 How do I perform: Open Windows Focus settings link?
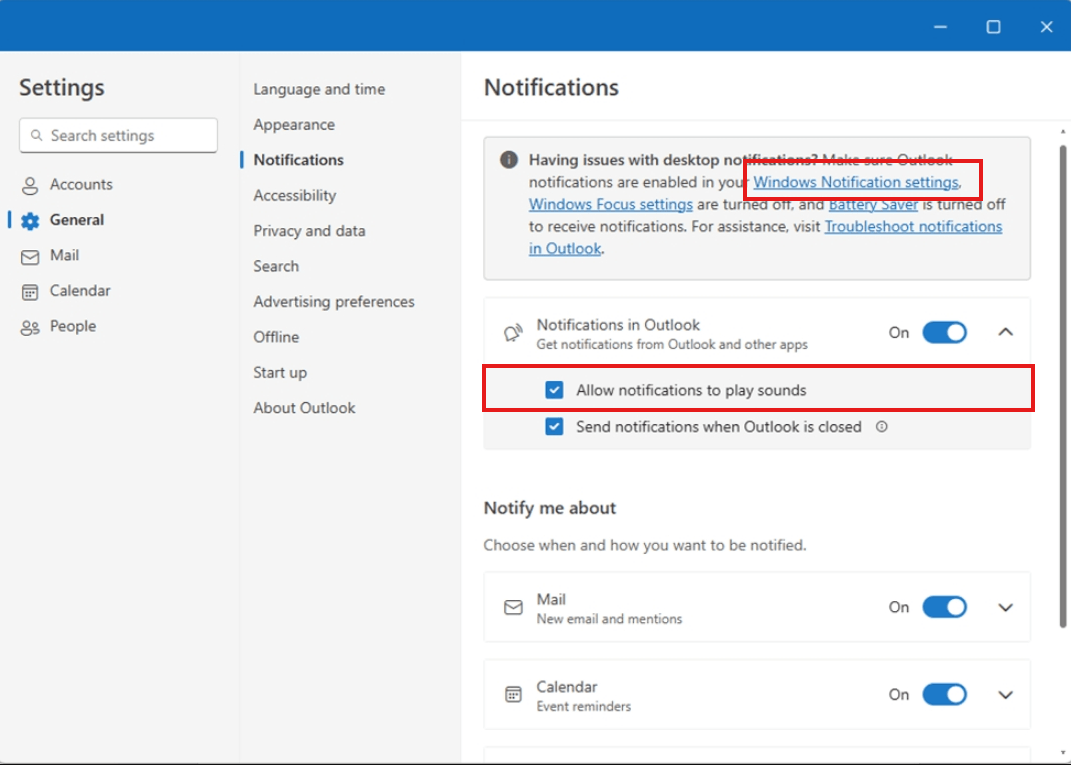611,204
